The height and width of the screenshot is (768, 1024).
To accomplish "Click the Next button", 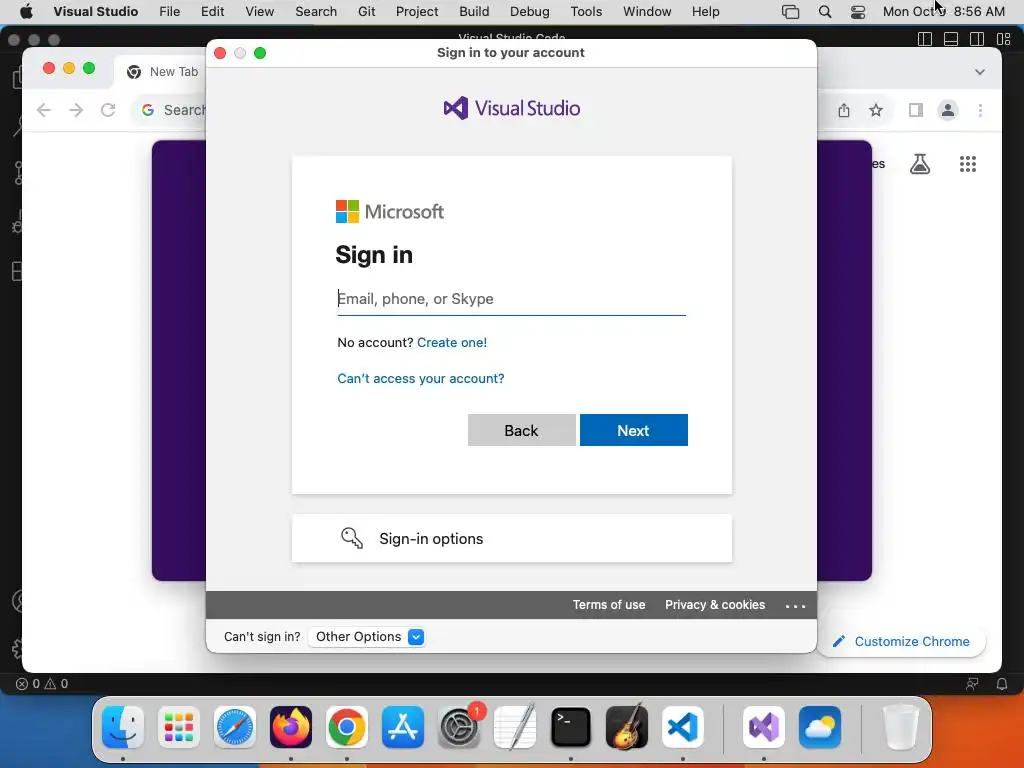I will (633, 430).
